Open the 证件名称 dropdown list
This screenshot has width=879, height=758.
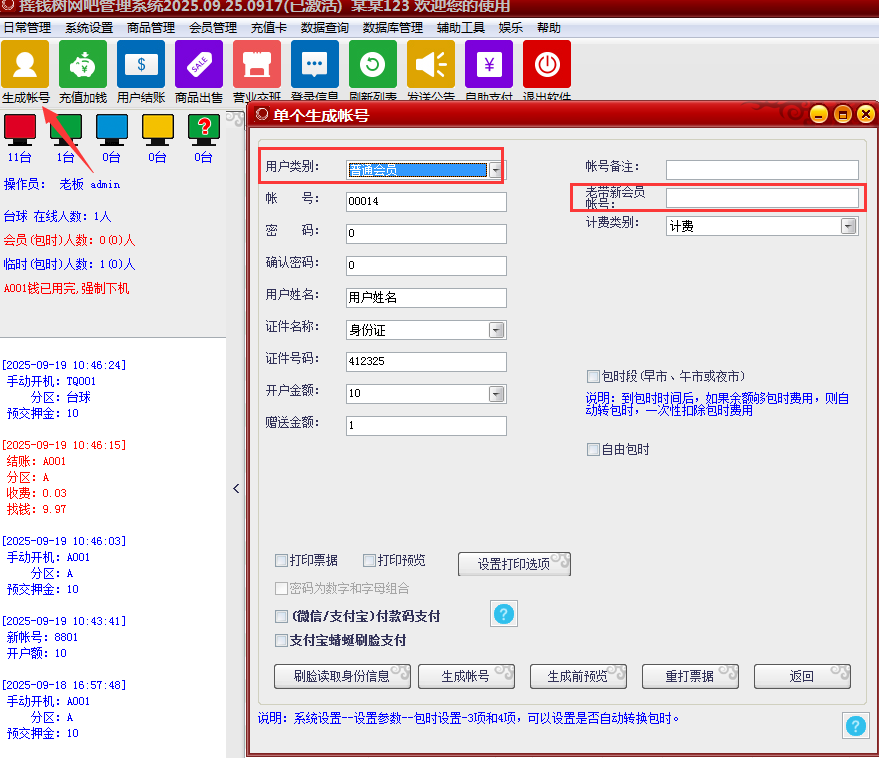(x=496, y=330)
